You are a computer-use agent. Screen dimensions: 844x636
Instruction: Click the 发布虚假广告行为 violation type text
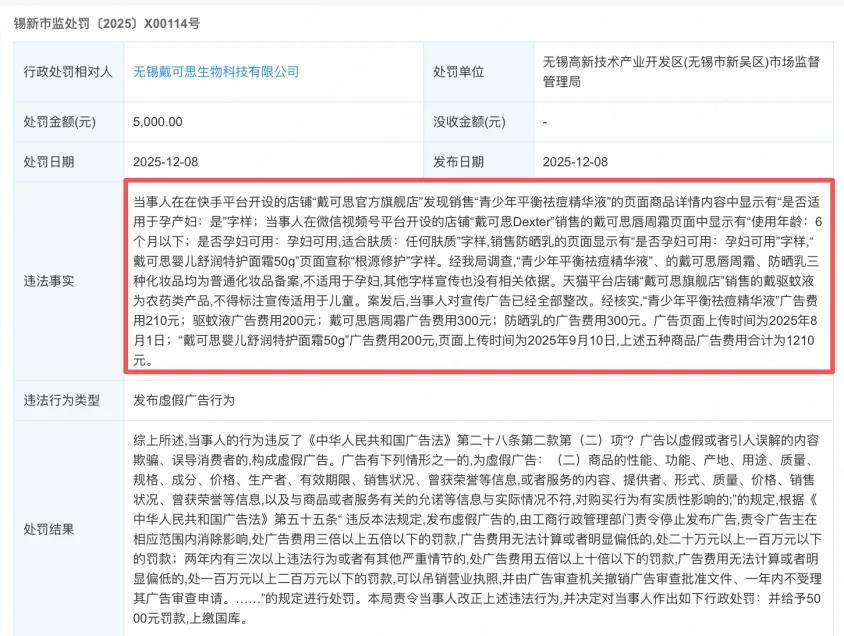(184, 400)
